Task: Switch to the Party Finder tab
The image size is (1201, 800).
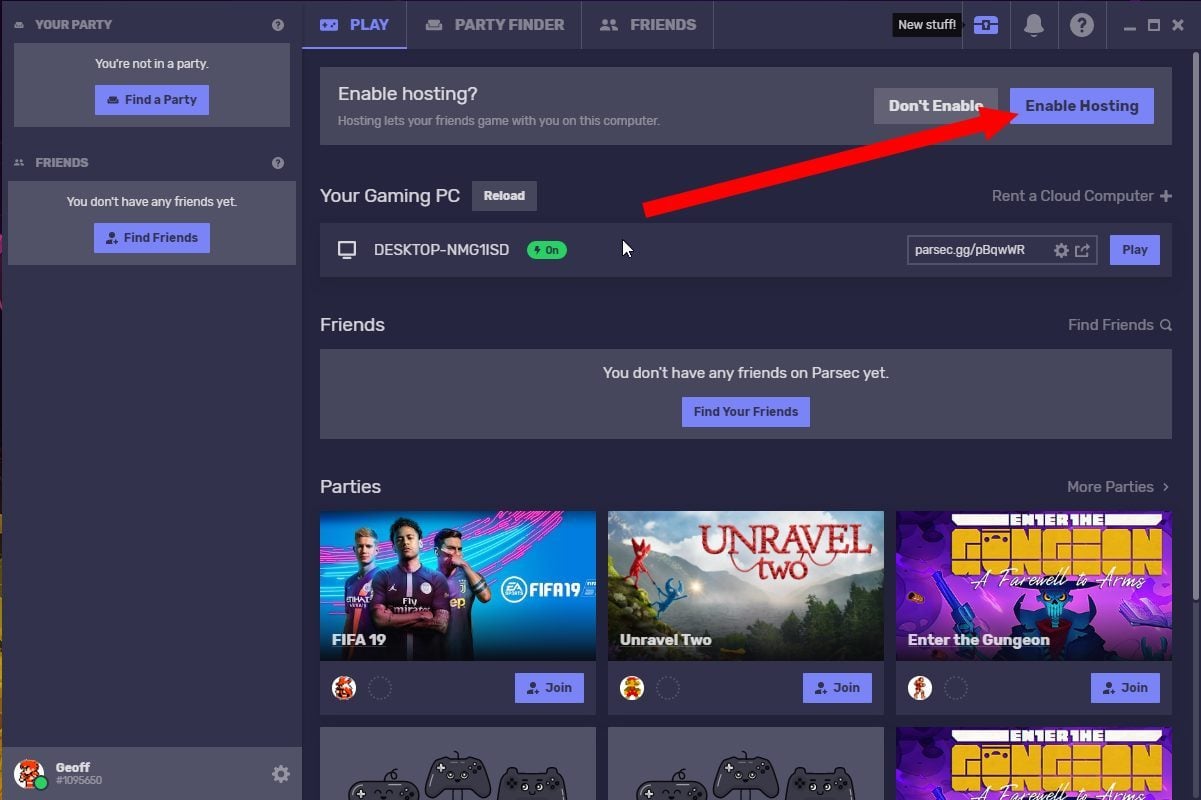Action: [x=494, y=25]
